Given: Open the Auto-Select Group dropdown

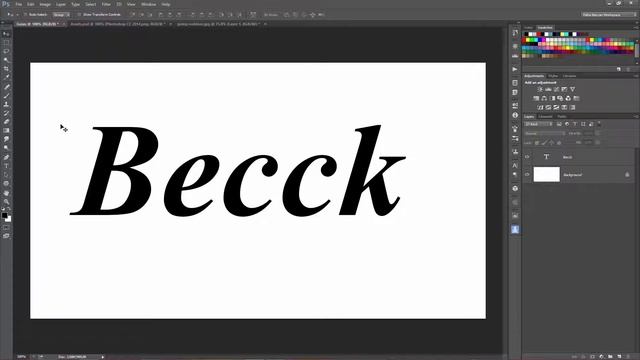Looking at the screenshot, I should tap(61, 15).
